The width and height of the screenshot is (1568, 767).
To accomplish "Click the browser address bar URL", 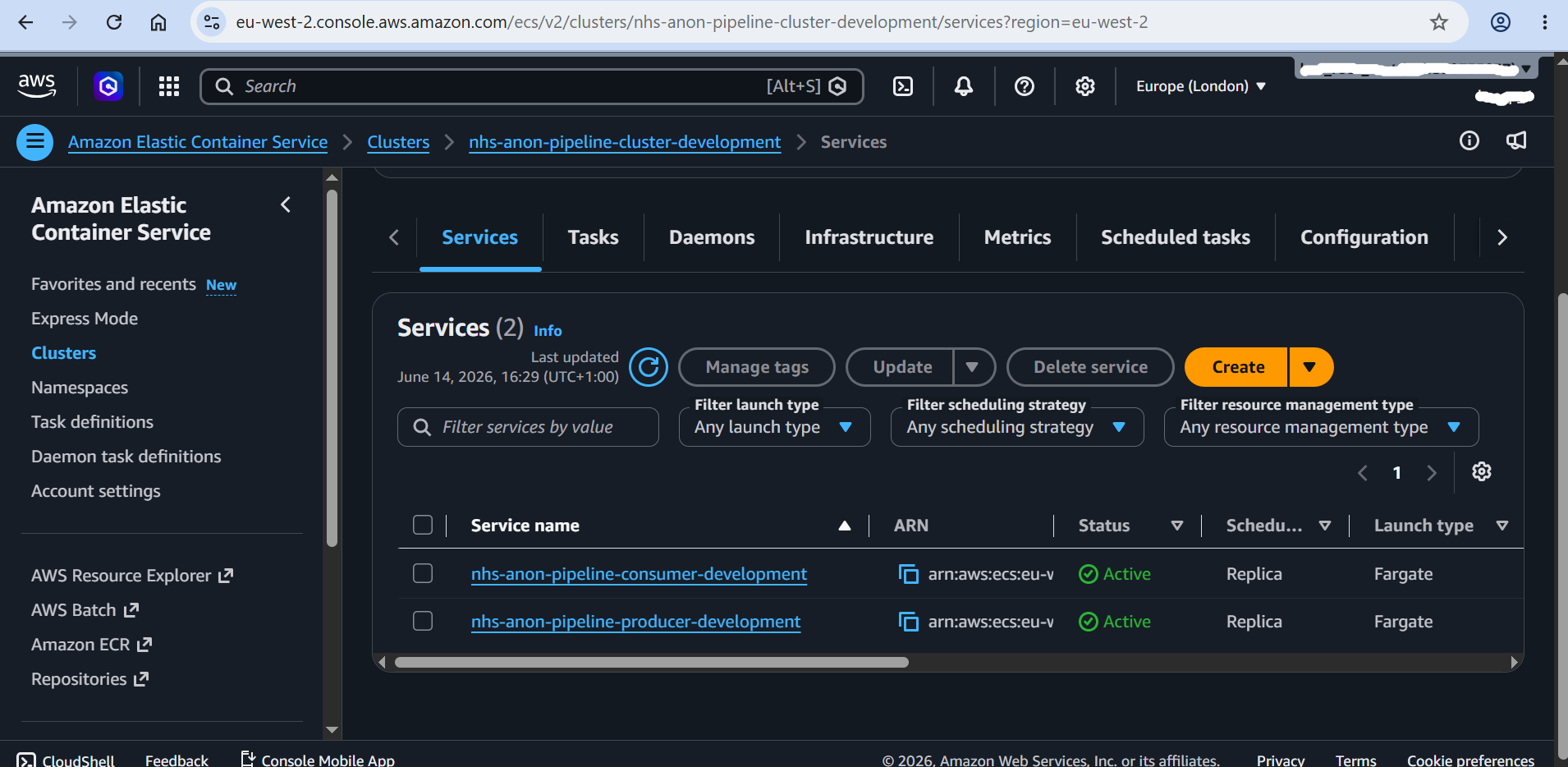I will point(691,22).
